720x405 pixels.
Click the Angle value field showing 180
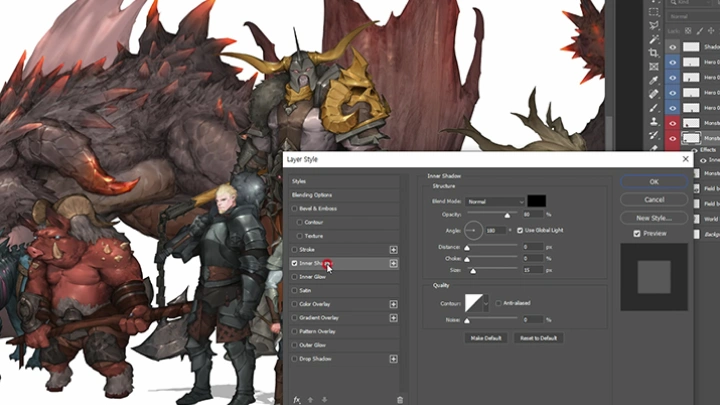pos(495,231)
